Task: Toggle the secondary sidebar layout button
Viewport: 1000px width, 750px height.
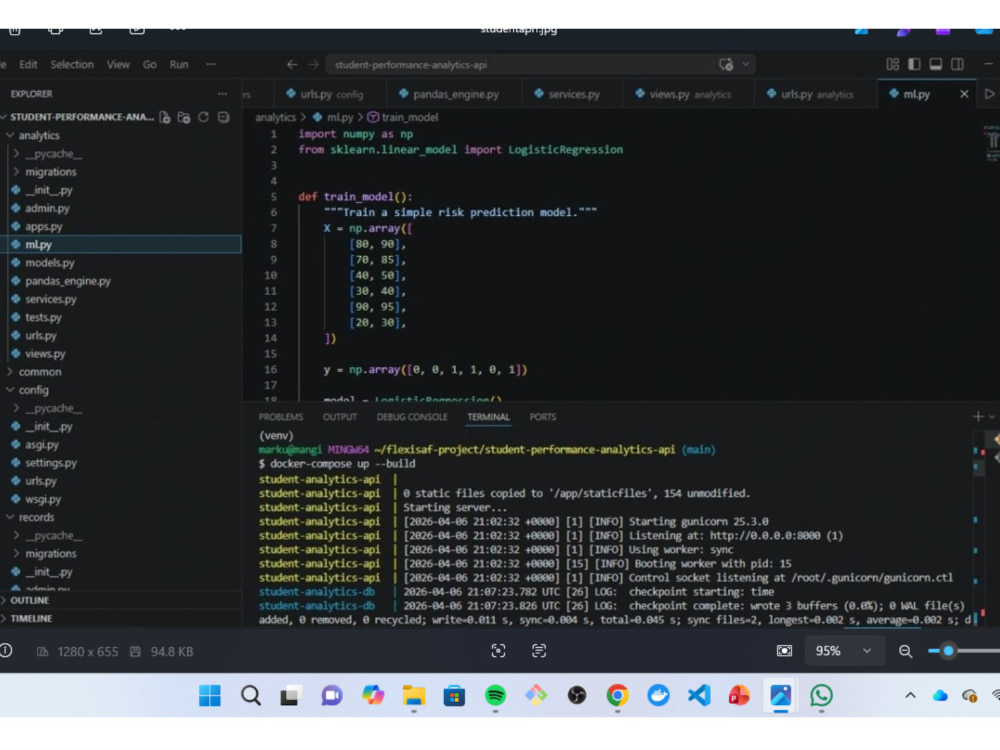Action: (x=957, y=64)
